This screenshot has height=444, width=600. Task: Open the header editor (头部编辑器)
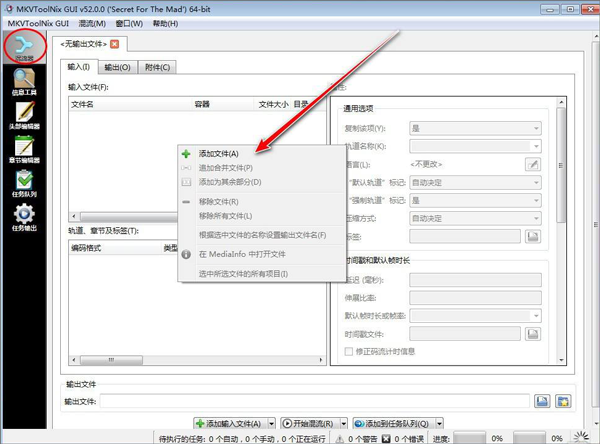tap(24, 115)
